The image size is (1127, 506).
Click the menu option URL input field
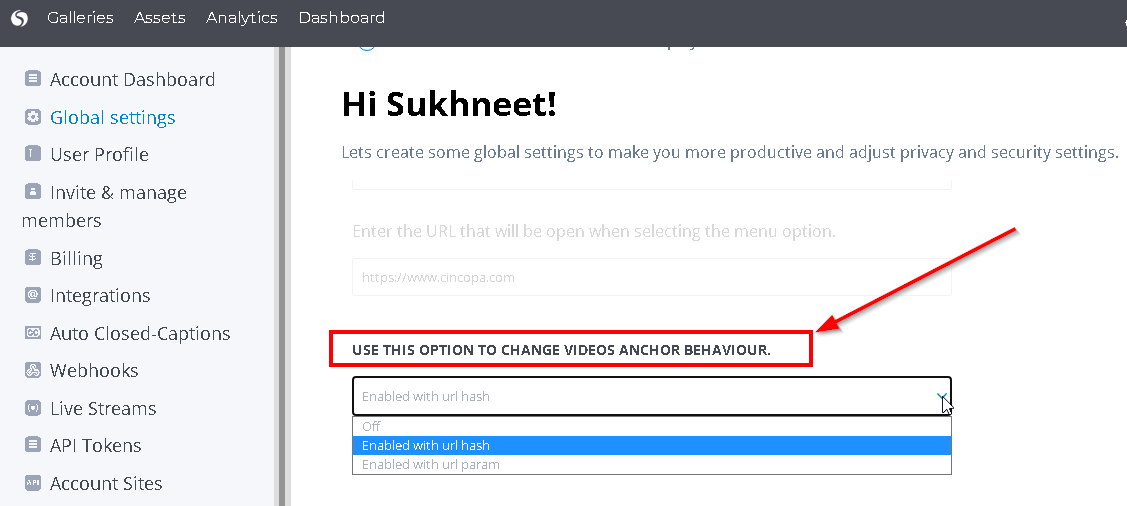652,277
